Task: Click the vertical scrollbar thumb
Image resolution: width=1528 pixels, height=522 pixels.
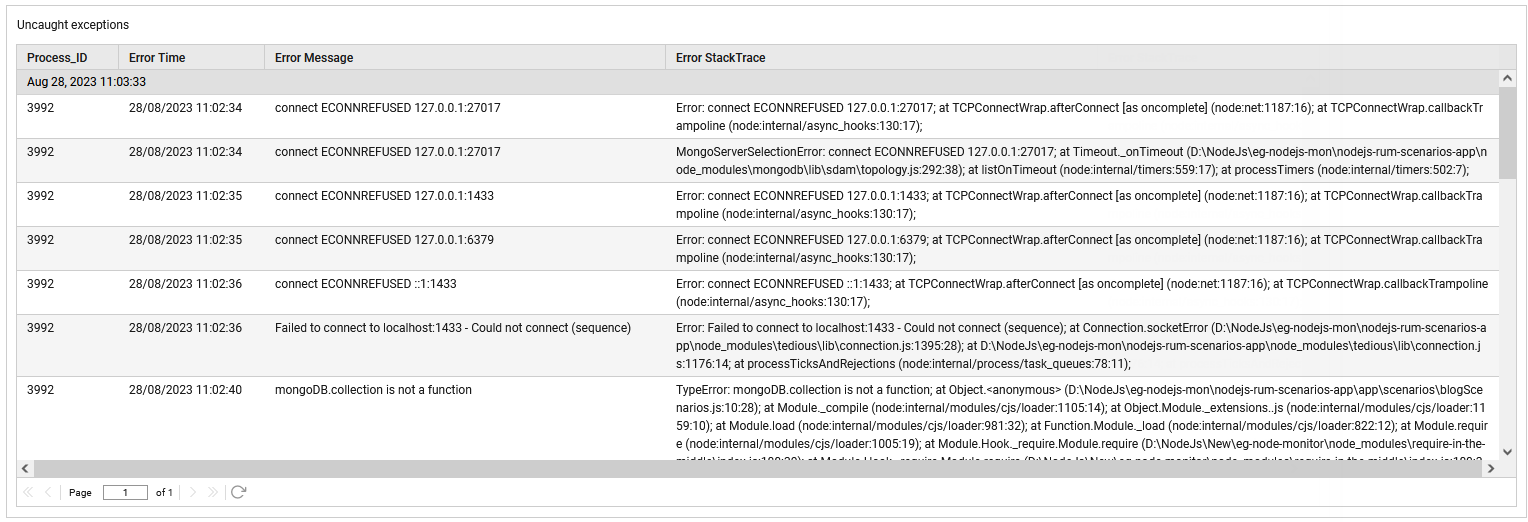Action: click(x=1508, y=133)
